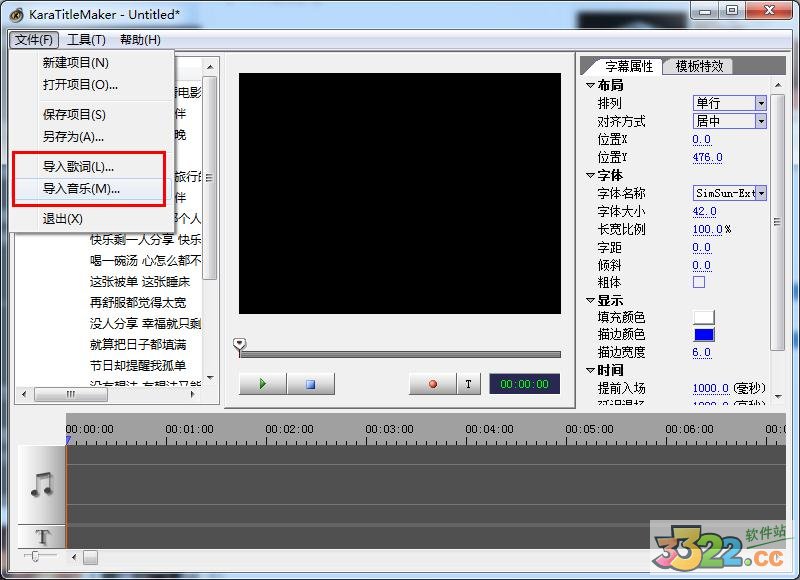Screen dimensions: 800x580
Task: Open the 排列 dropdown showing 单行
Action: [730, 103]
